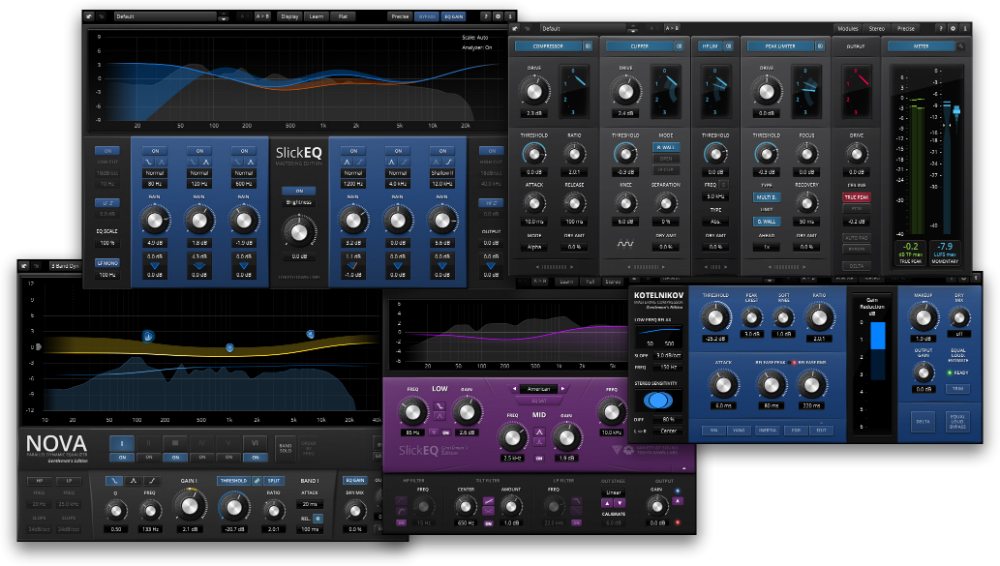Toggle the PEAK LIMITER module power switch
Image resolution: width=1000 pixels, height=566 pixels.
(x=820, y=47)
